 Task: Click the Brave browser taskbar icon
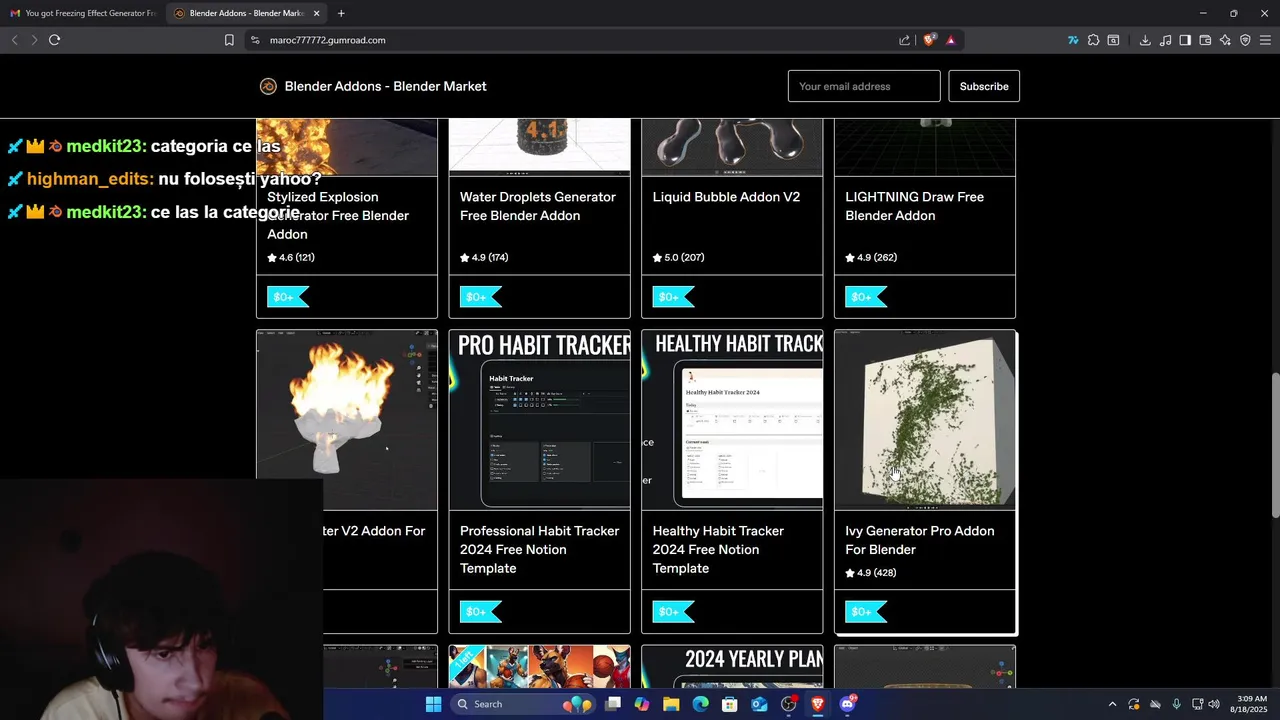point(818,704)
